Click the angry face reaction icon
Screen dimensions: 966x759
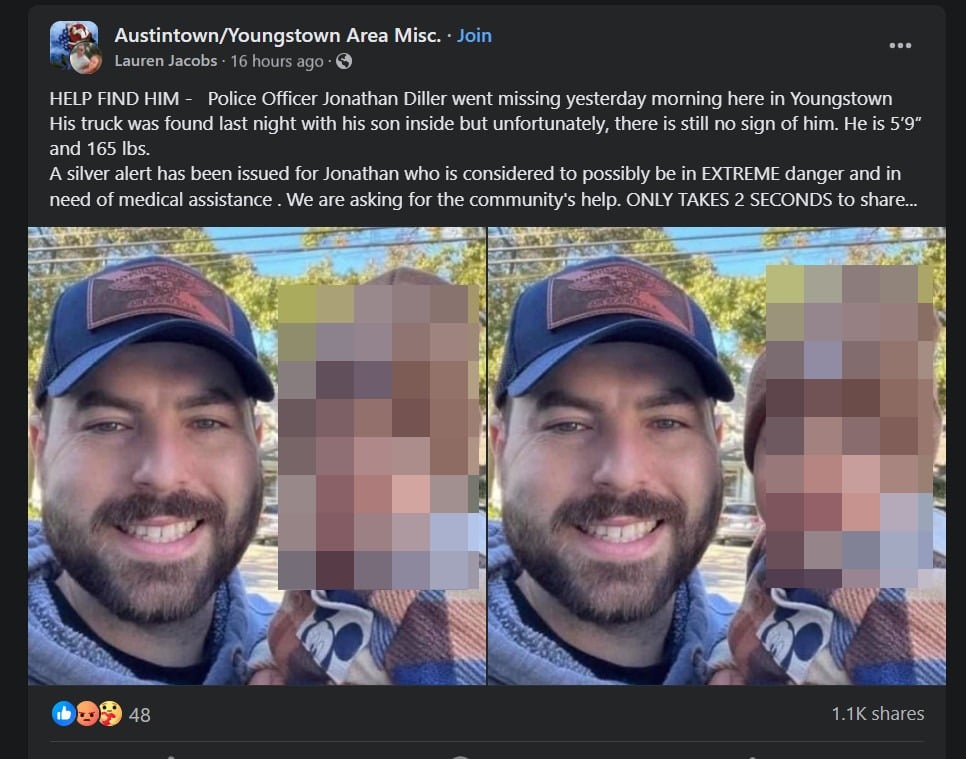[x=87, y=714]
